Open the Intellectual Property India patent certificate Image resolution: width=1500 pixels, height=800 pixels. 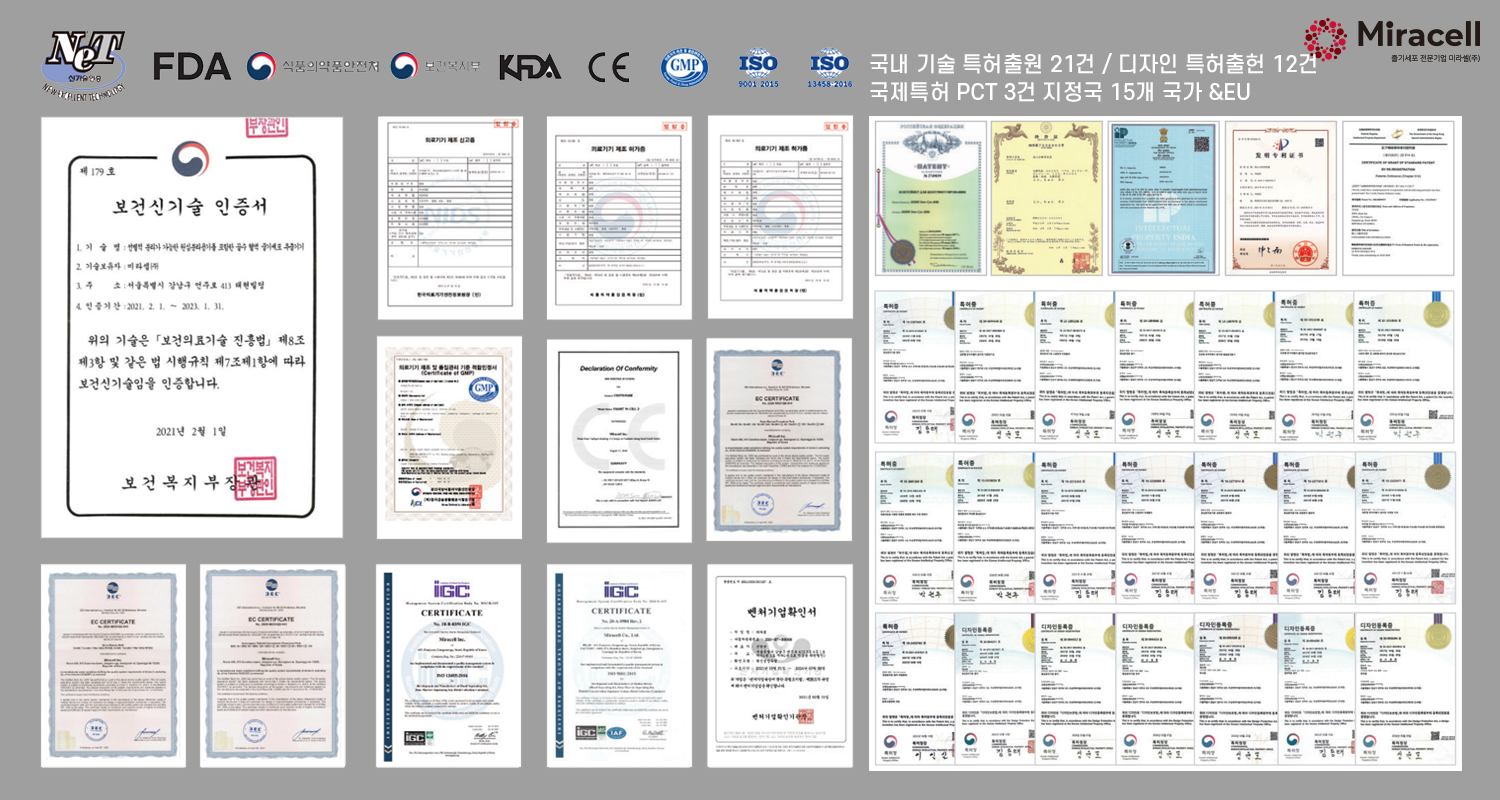tap(1160, 196)
